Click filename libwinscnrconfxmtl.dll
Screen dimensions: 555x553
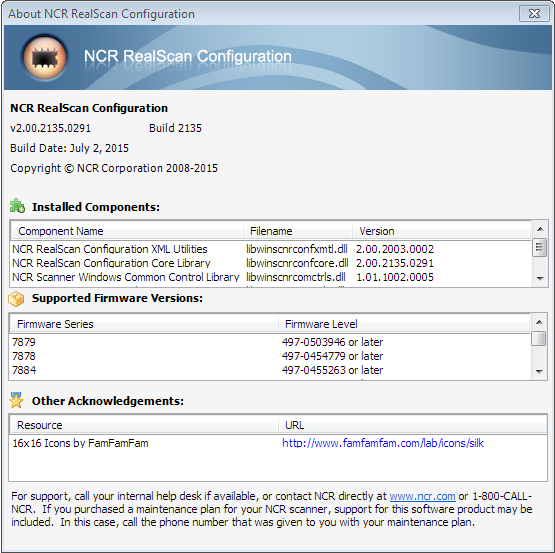297,249
